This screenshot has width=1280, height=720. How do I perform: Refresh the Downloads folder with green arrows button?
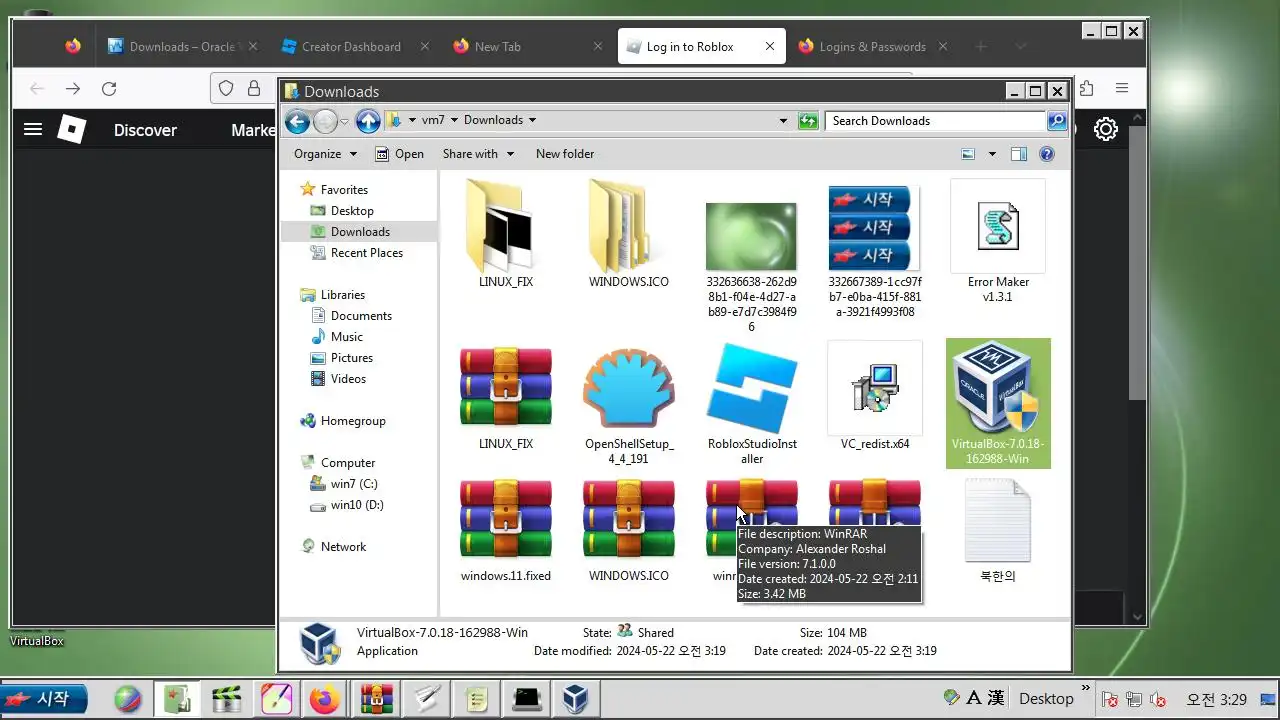pyautogui.click(x=808, y=121)
